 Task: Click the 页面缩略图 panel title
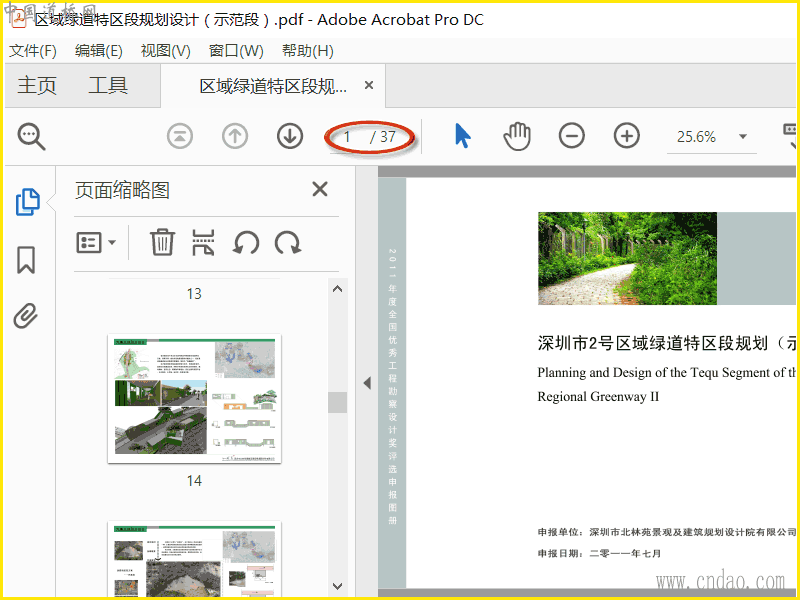[x=122, y=190]
